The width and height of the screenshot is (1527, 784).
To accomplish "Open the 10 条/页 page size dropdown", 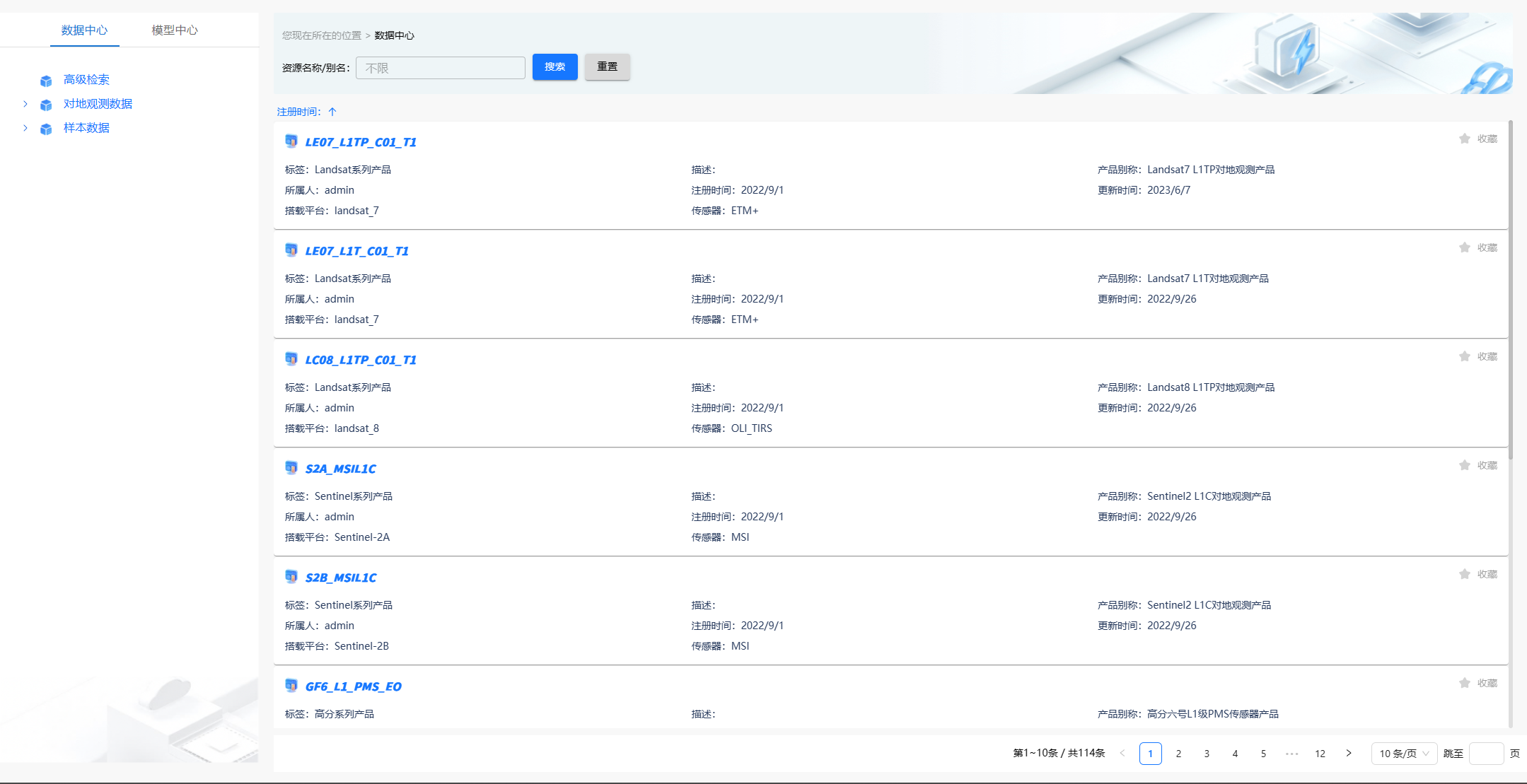I will pyautogui.click(x=1404, y=754).
